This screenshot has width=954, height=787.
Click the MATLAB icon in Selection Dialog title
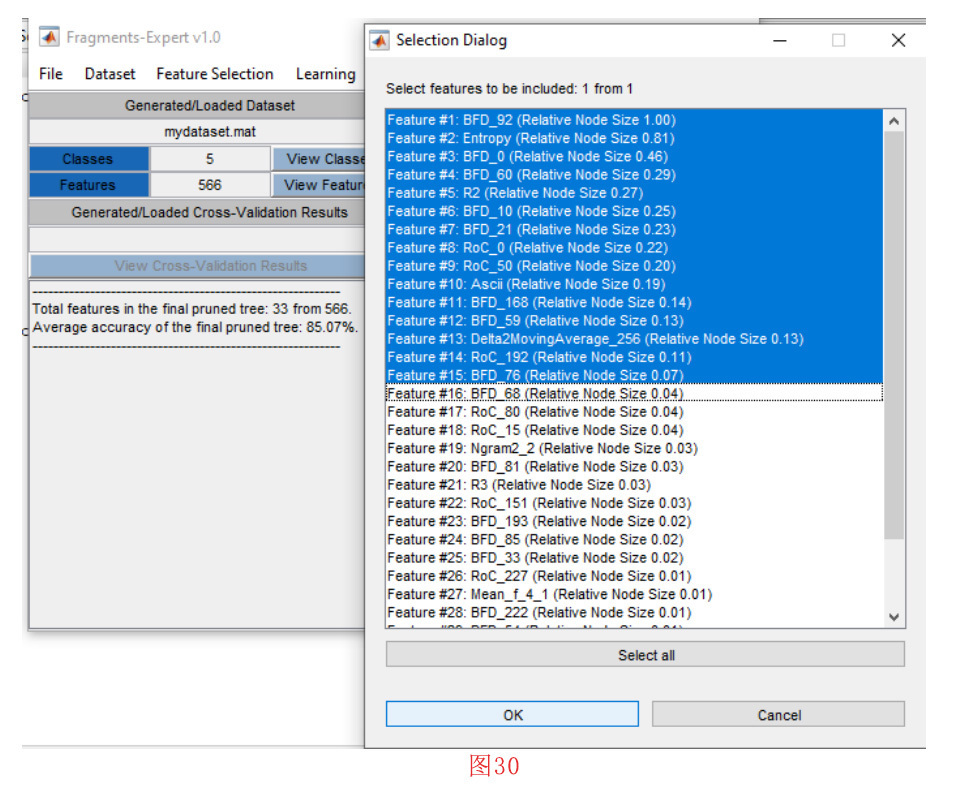tap(380, 41)
